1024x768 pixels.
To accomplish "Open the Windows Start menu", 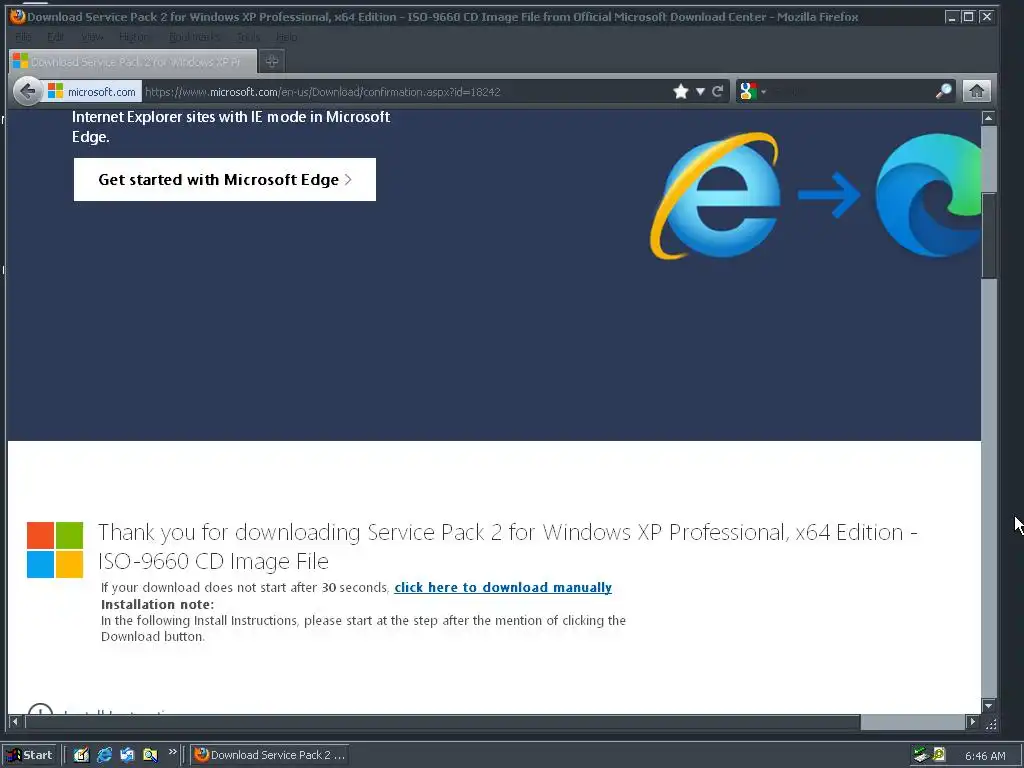I will pyautogui.click(x=30, y=755).
